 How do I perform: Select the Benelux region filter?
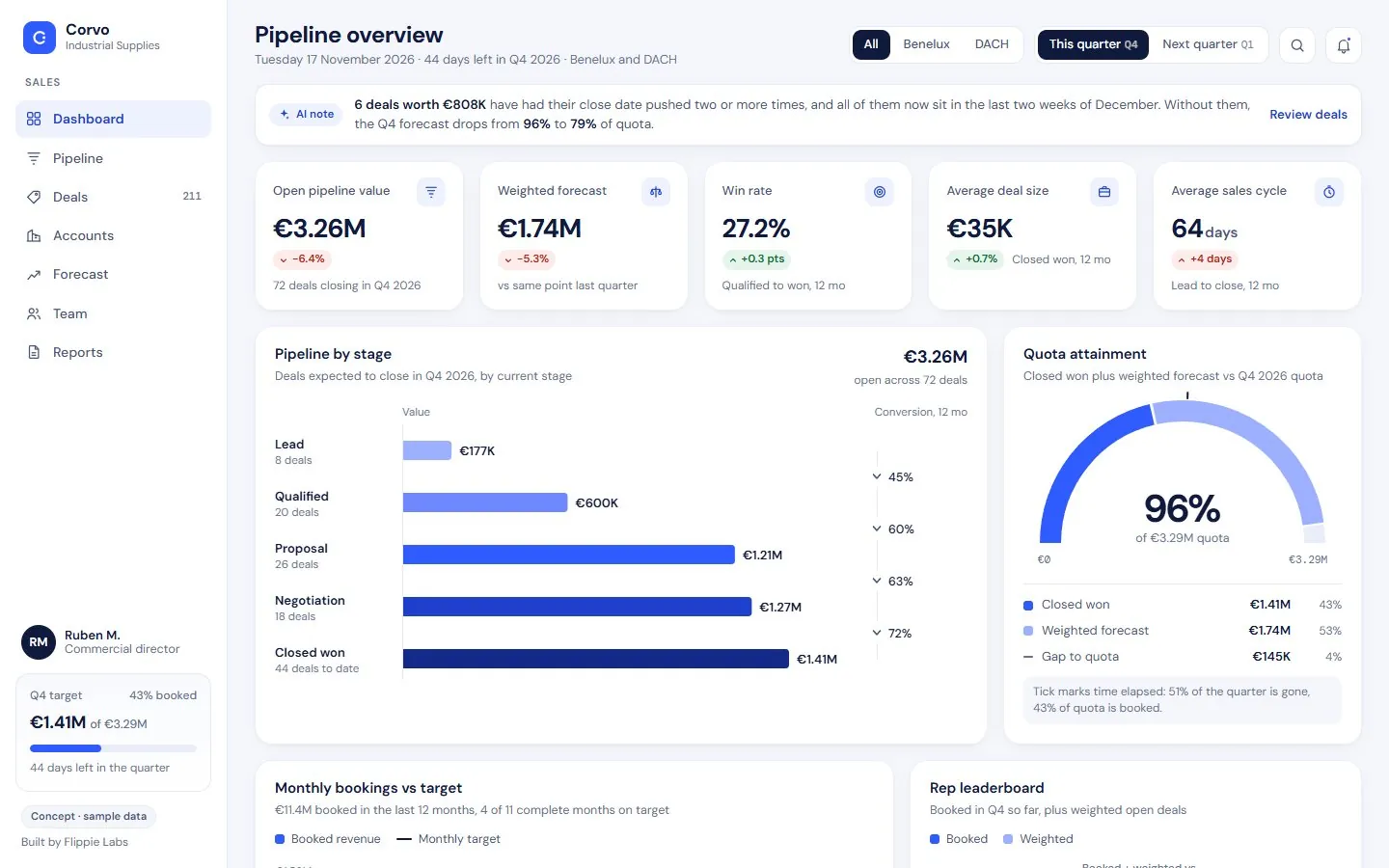pyautogui.click(x=926, y=44)
